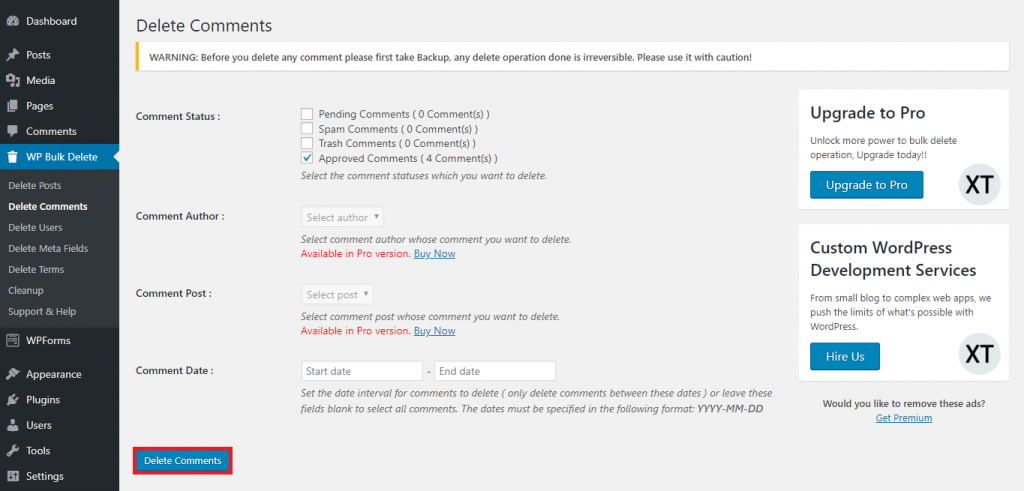The image size is (1024, 491).
Task: Click the Appearance paintbrush icon
Action: click(12, 375)
